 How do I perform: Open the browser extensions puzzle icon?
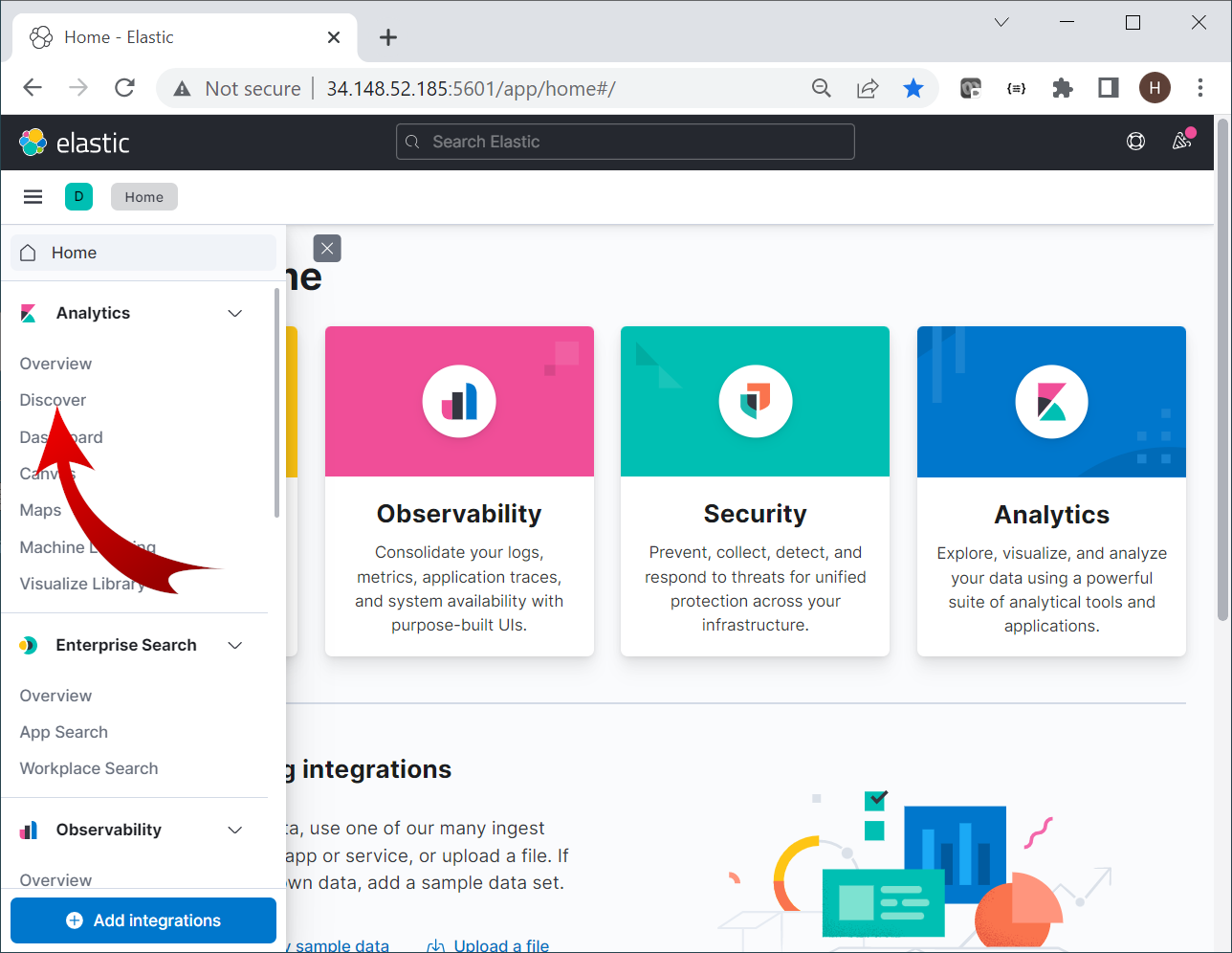1062,87
